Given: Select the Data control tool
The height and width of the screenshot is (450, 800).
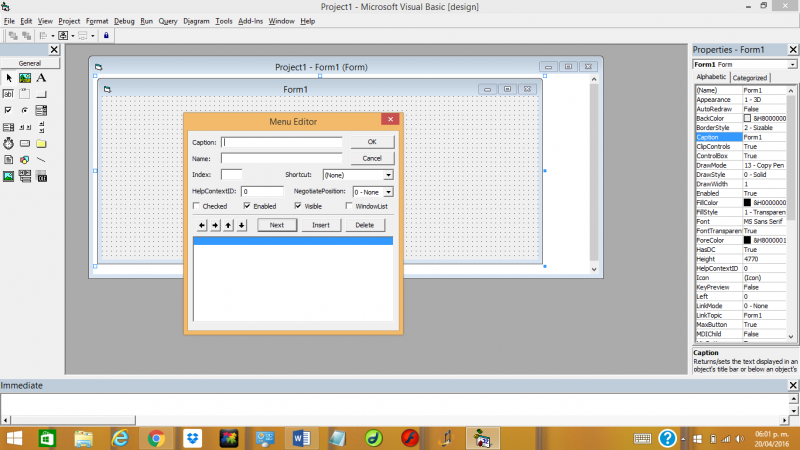Looking at the screenshot, I should click(x=25, y=177).
